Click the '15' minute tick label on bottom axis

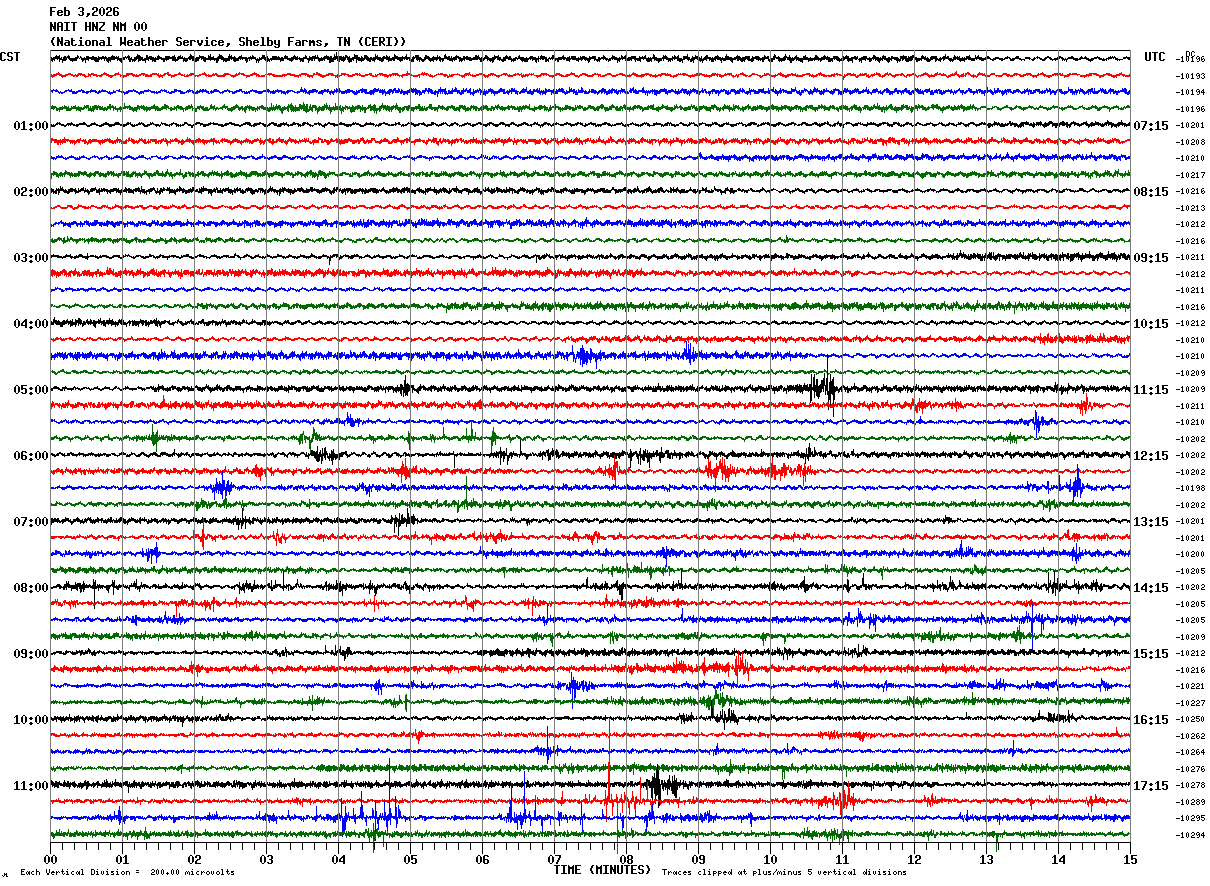[x=1130, y=859]
